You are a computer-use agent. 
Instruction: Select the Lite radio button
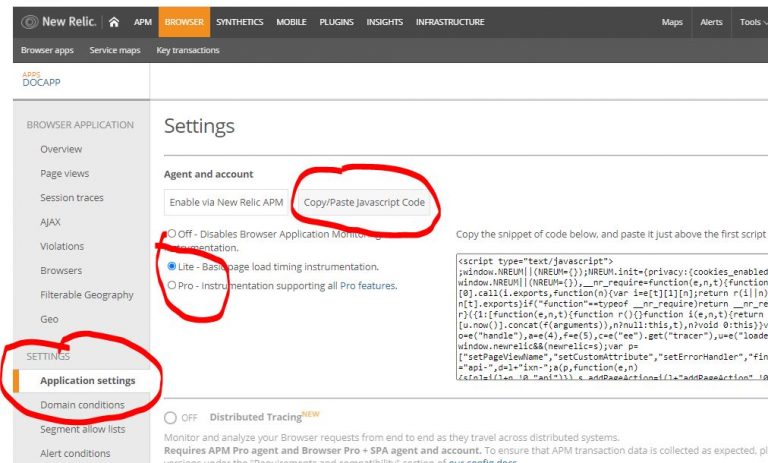coord(171,266)
